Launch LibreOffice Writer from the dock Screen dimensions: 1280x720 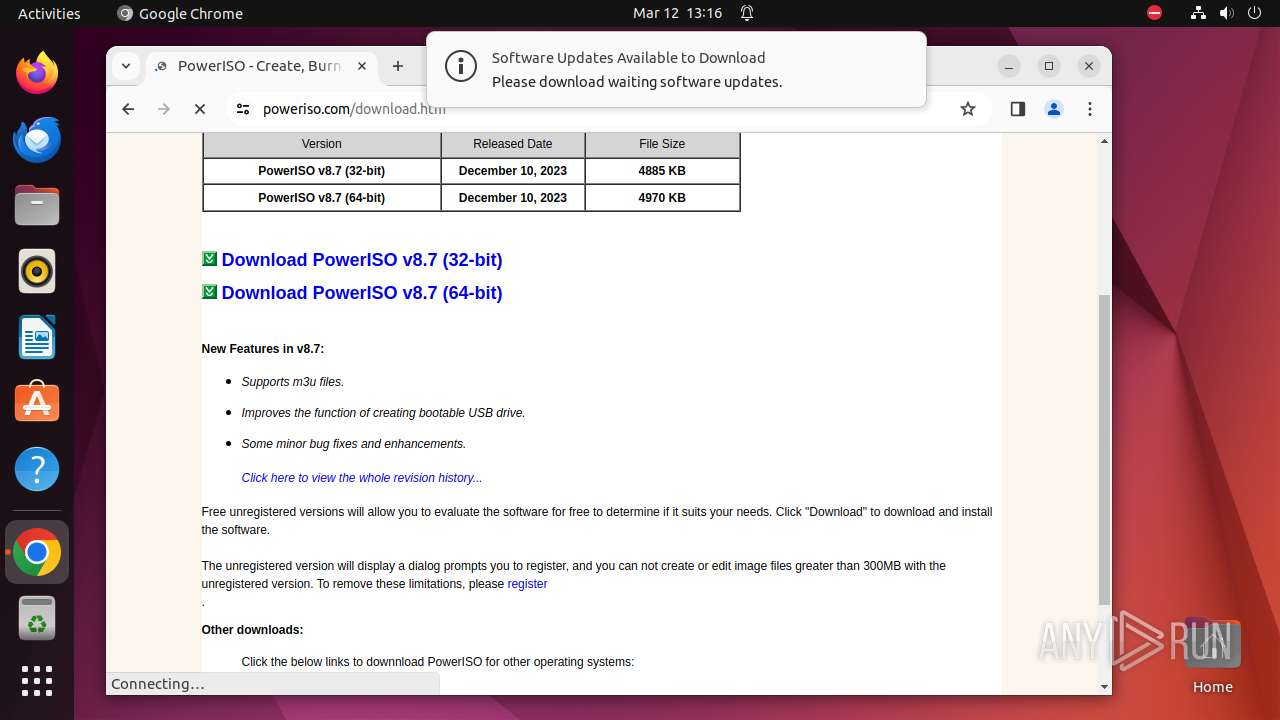(x=37, y=337)
